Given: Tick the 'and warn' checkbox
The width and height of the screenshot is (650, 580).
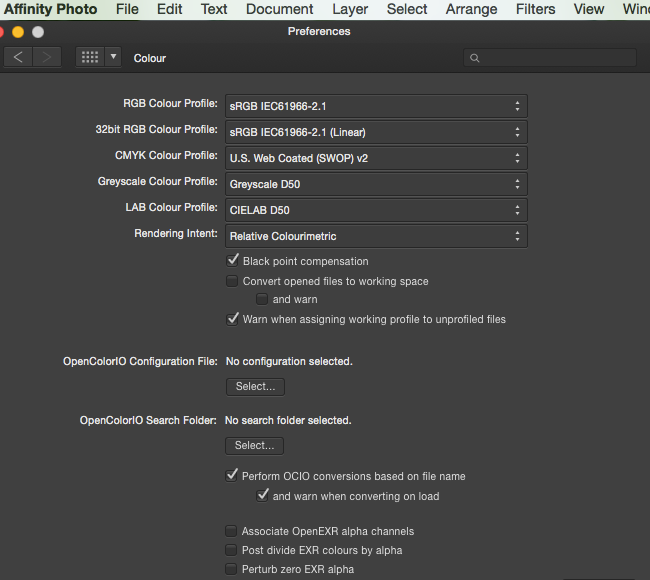Looking at the screenshot, I should tap(262, 299).
